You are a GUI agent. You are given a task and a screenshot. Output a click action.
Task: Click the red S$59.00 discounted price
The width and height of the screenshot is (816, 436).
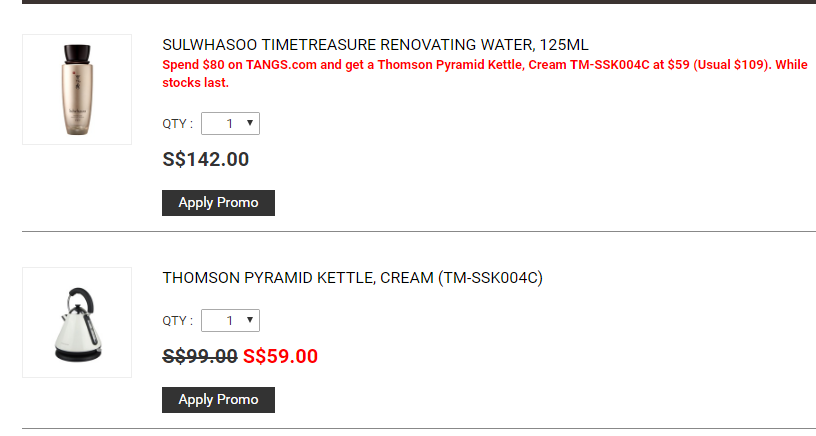(280, 357)
